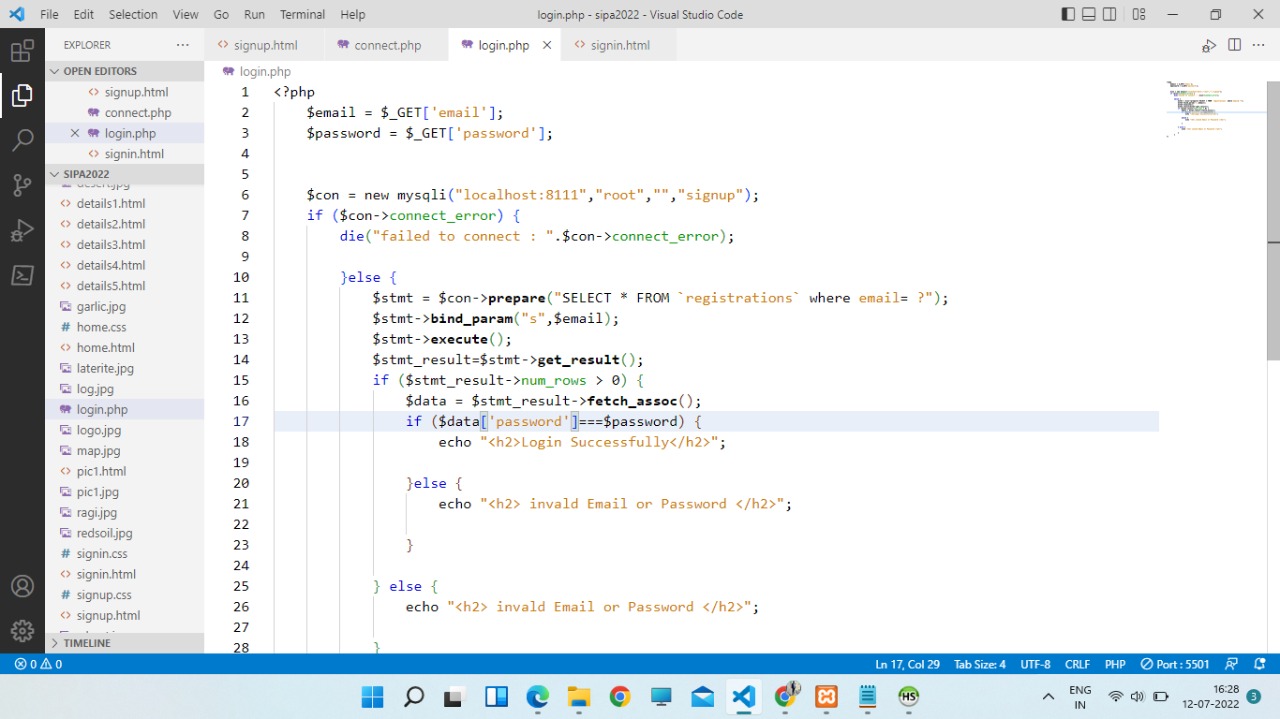Open the Accounts icon in activity bar

click(22, 586)
